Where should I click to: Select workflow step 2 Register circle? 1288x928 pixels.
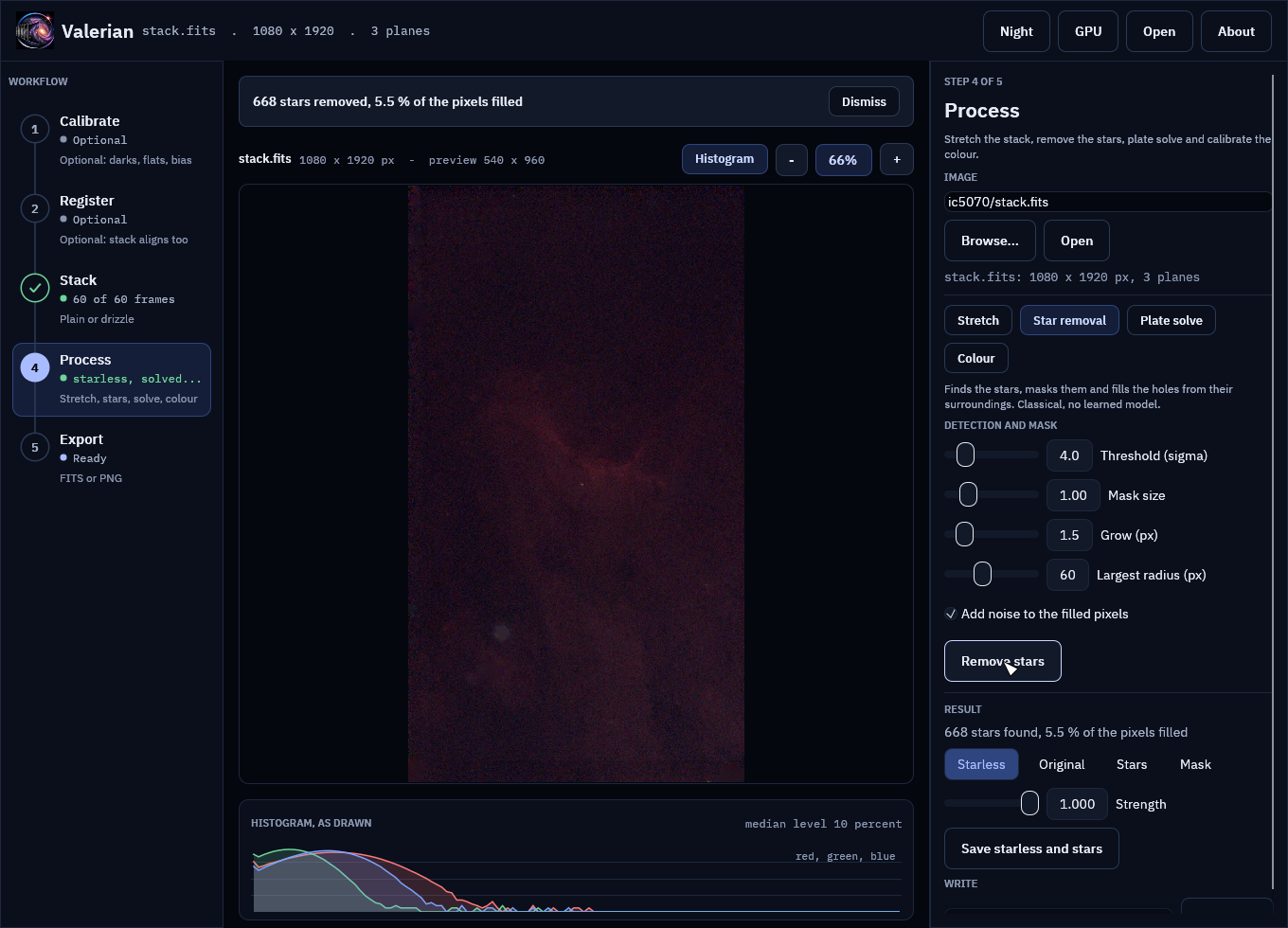tap(35, 208)
